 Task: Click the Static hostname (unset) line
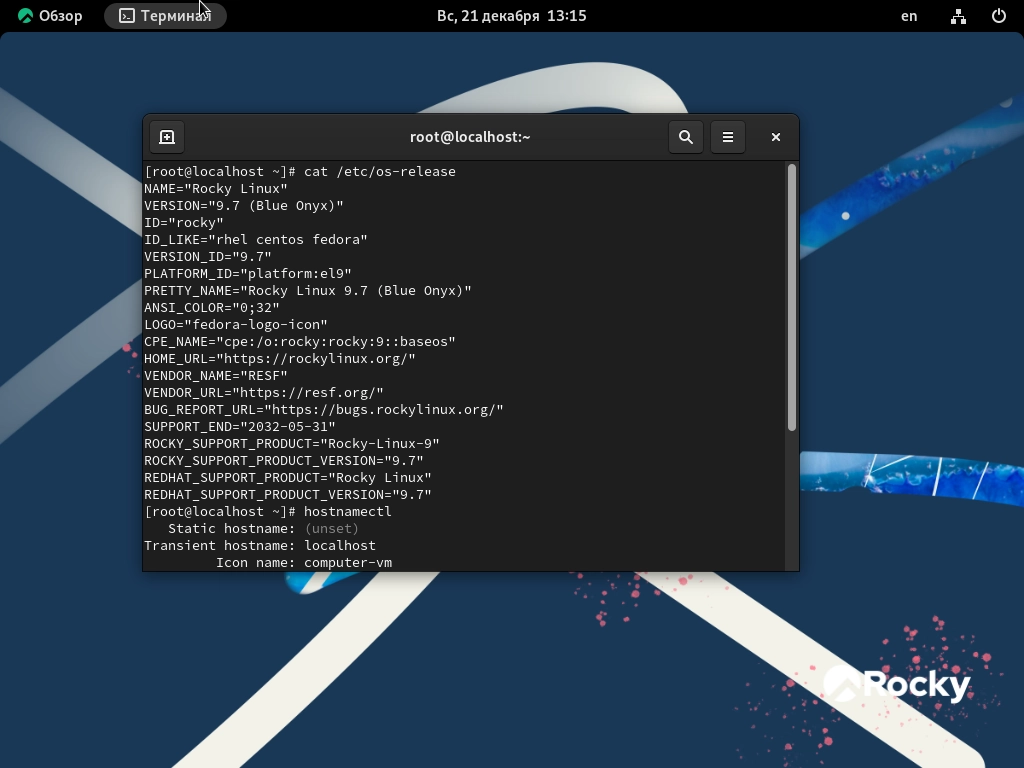[x=263, y=528]
